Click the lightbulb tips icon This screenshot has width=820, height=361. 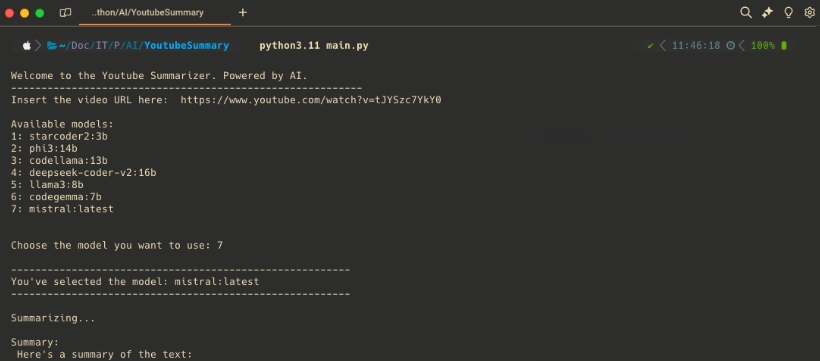789,13
